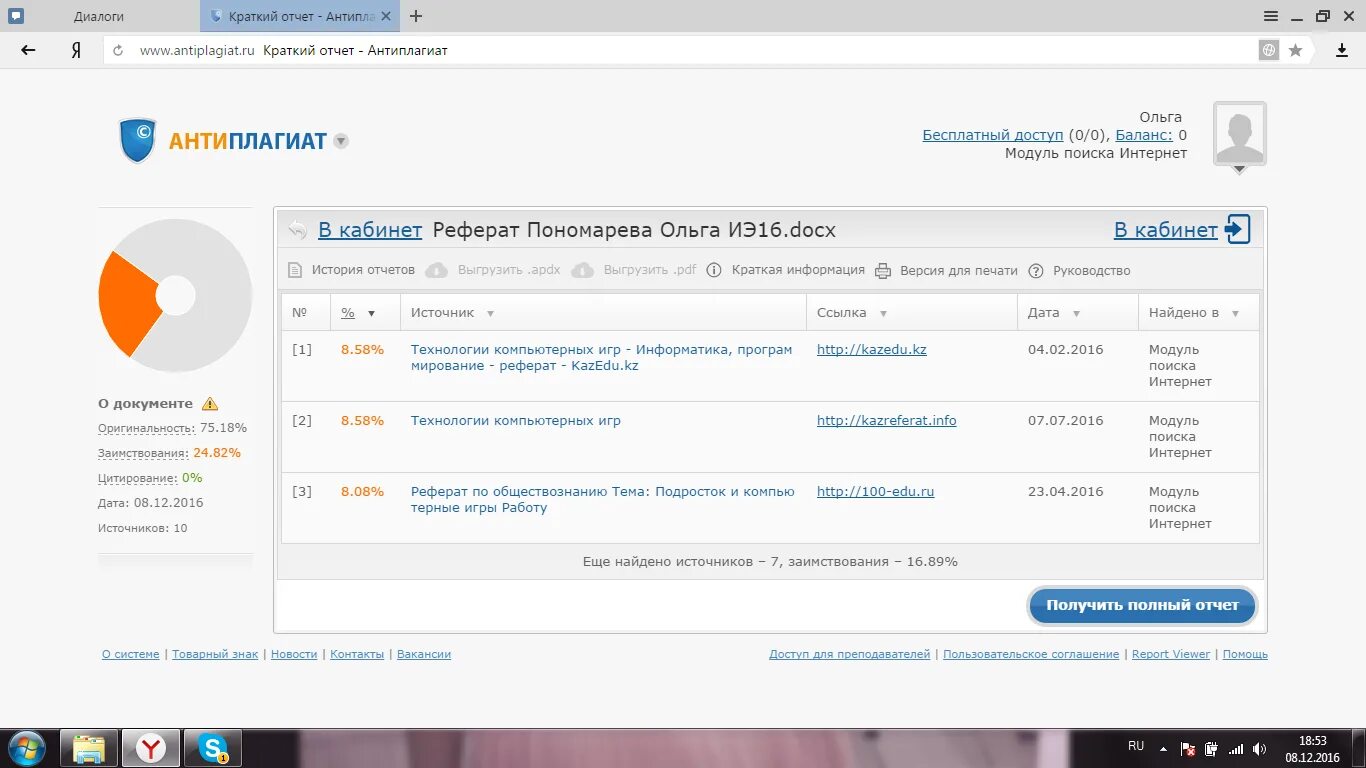Open source Реферат по обществознанию
Image resolution: width=1366 pixels, height=768 pixels.
click(602, 499)
